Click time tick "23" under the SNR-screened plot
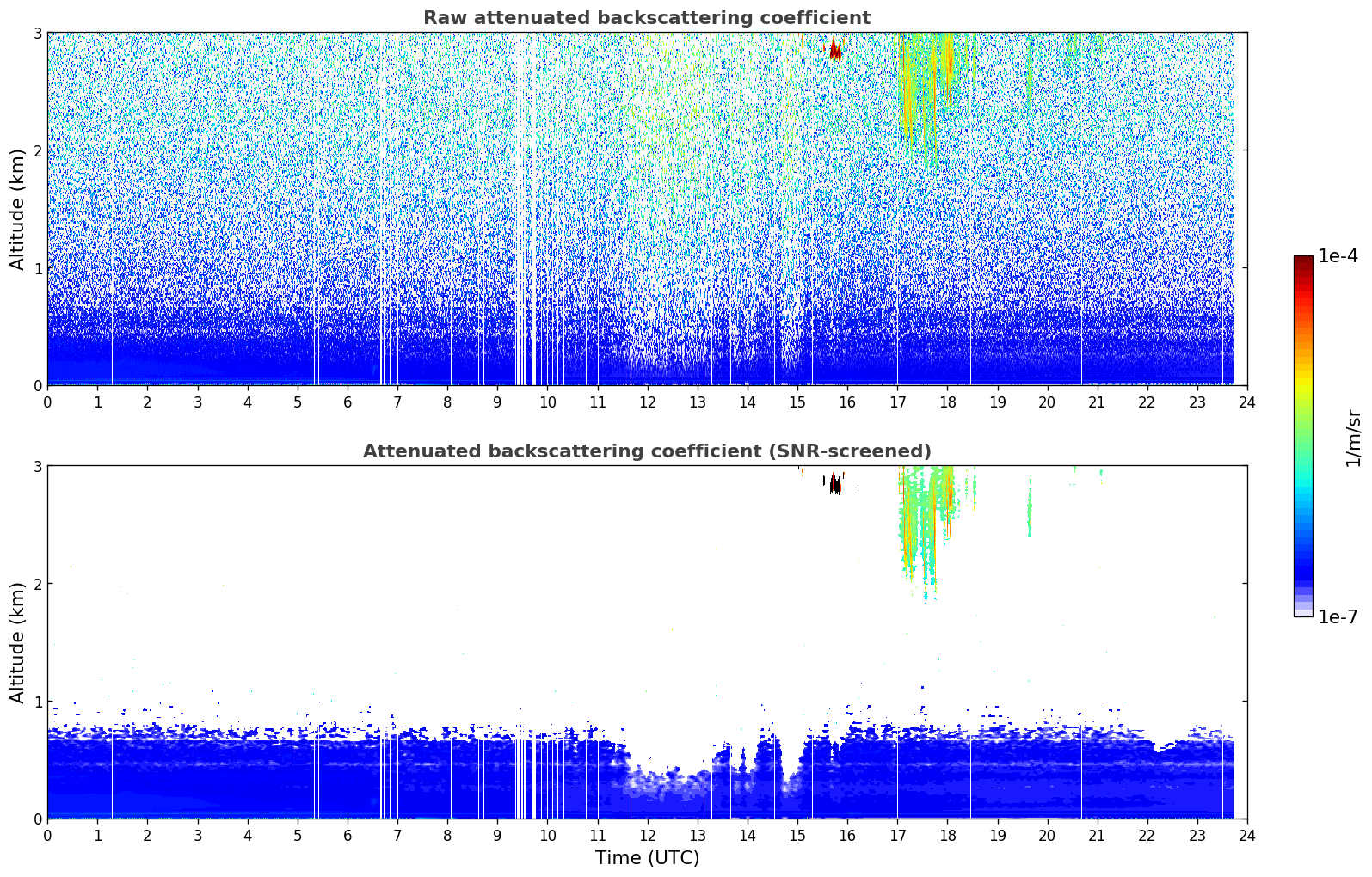Image resolution: width=1372 pixels, height=877 pixels. 1197,835
